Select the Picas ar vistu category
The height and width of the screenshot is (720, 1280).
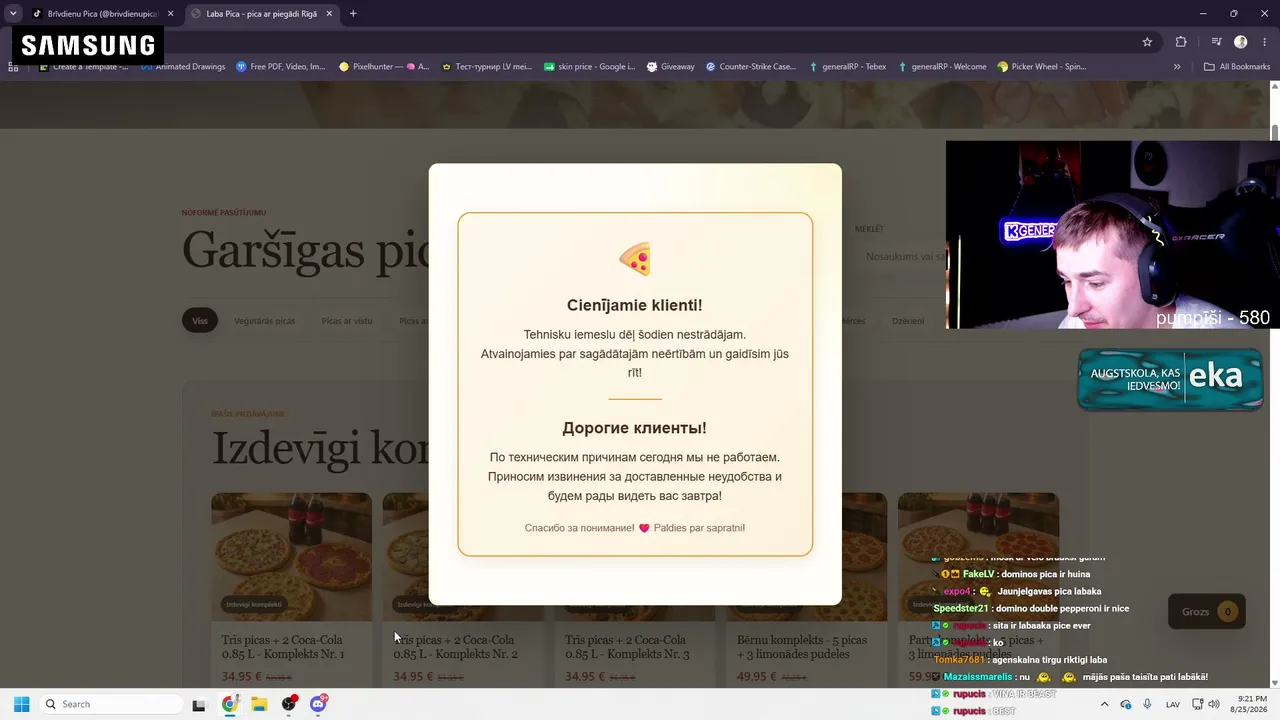point(347,321)
